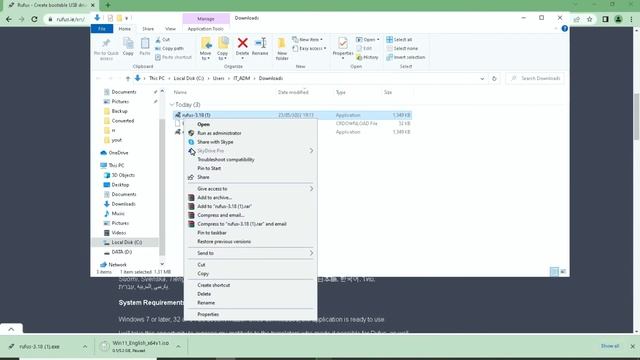Expand the Send to submenu
This screenshot has height=360, width=640.
click(x=251, y=253)
